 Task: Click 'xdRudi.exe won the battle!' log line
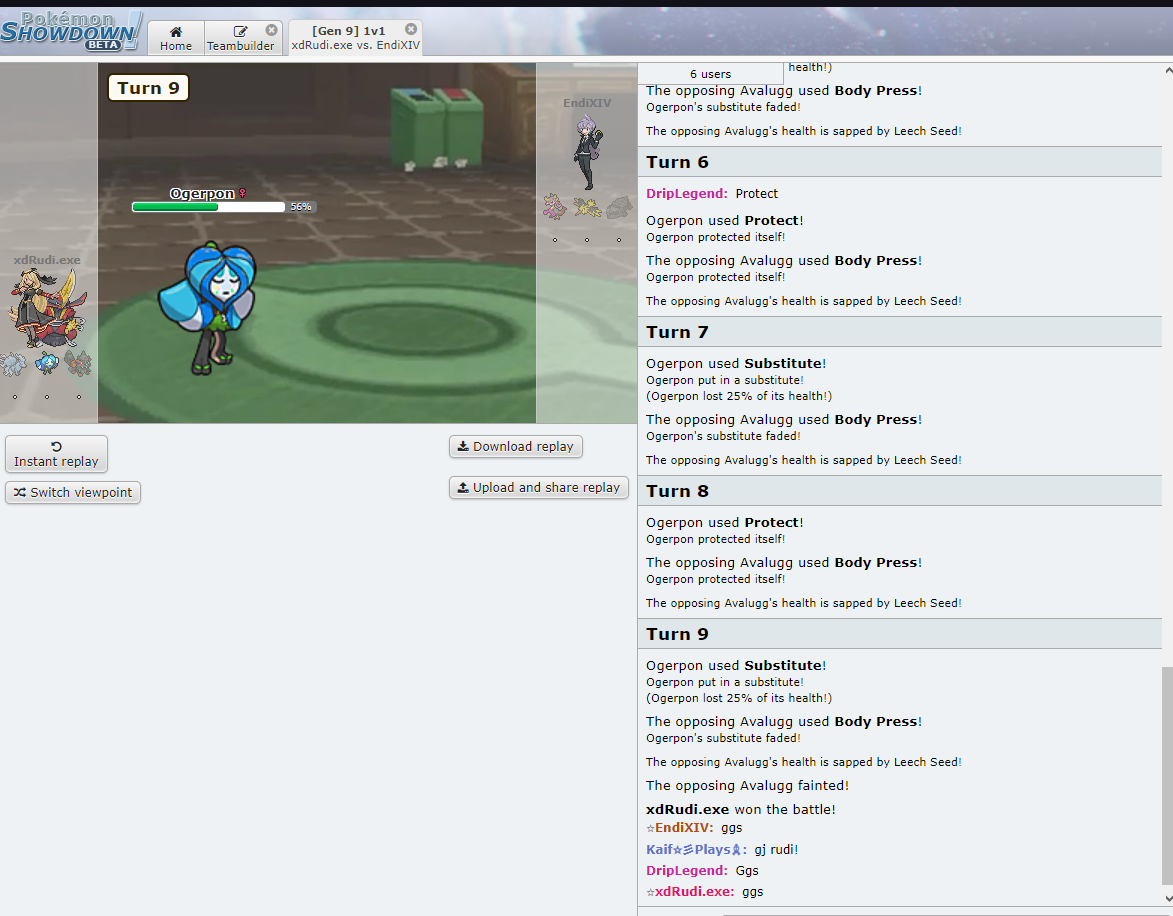[x=741, y=810]
